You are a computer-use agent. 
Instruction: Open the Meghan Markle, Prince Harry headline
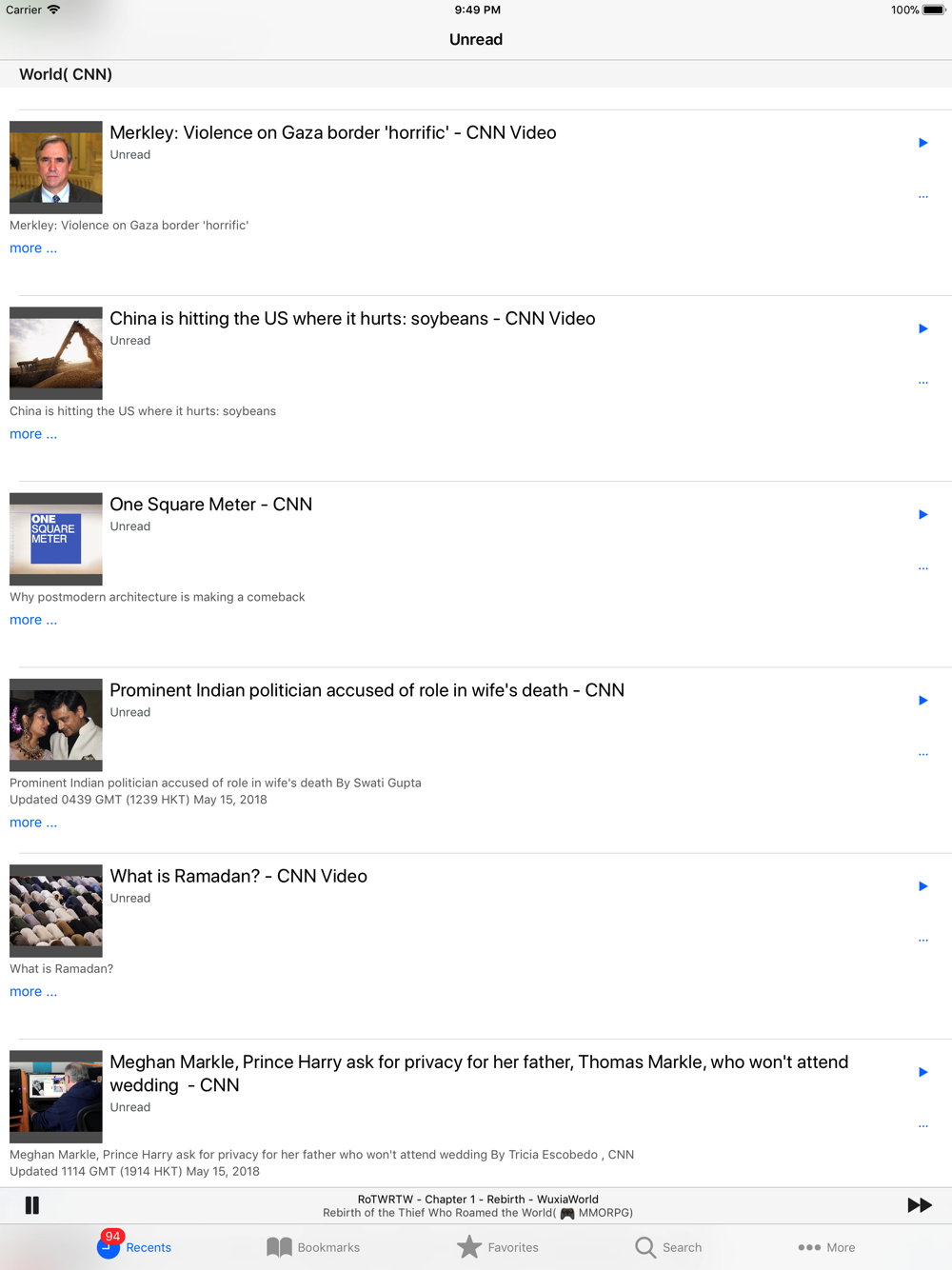(x=479, y=1074)
